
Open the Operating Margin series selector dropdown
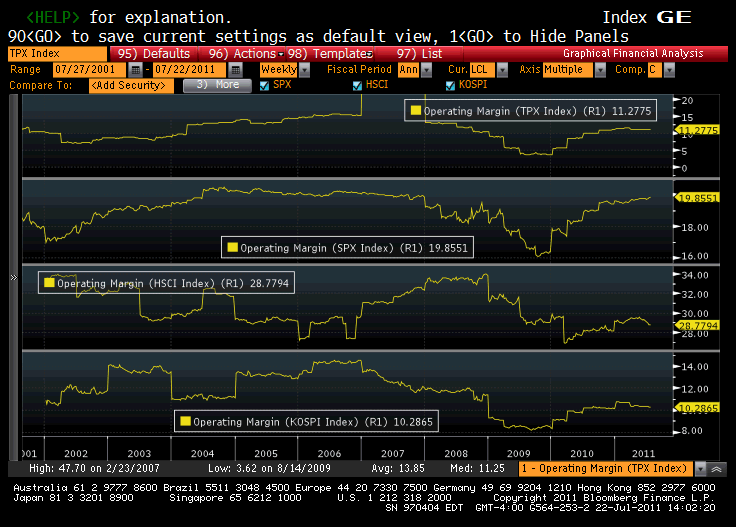[x=700, y=468]
